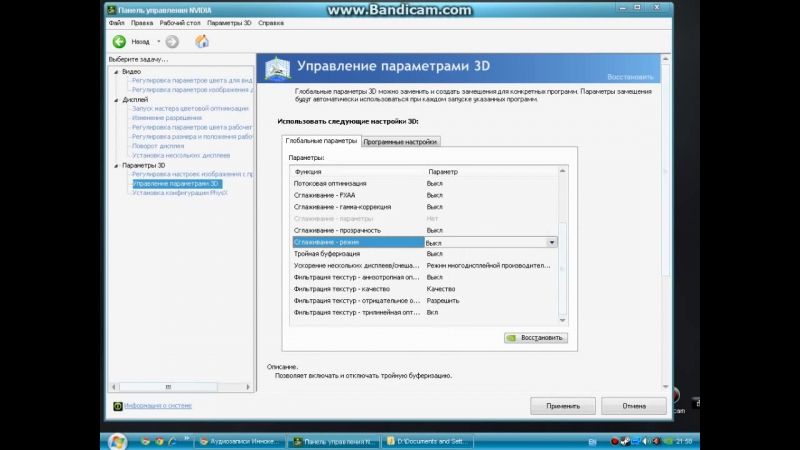Launch second Chrome quick launch icon

(159, 441)
